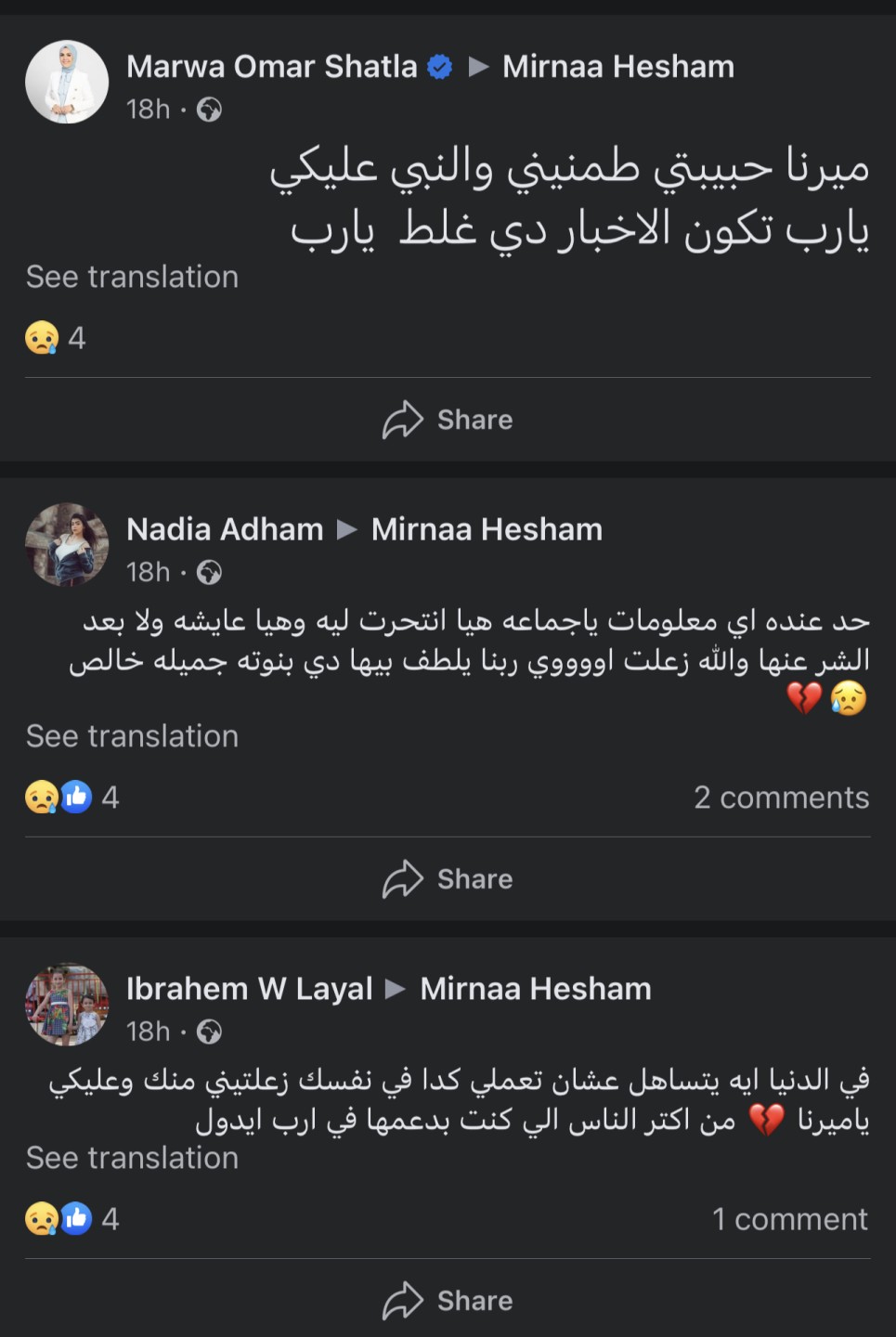The height and width of the screenshot is (1337, 896).
Task: See translation of Marwa's post
Action: click(132, 277)
